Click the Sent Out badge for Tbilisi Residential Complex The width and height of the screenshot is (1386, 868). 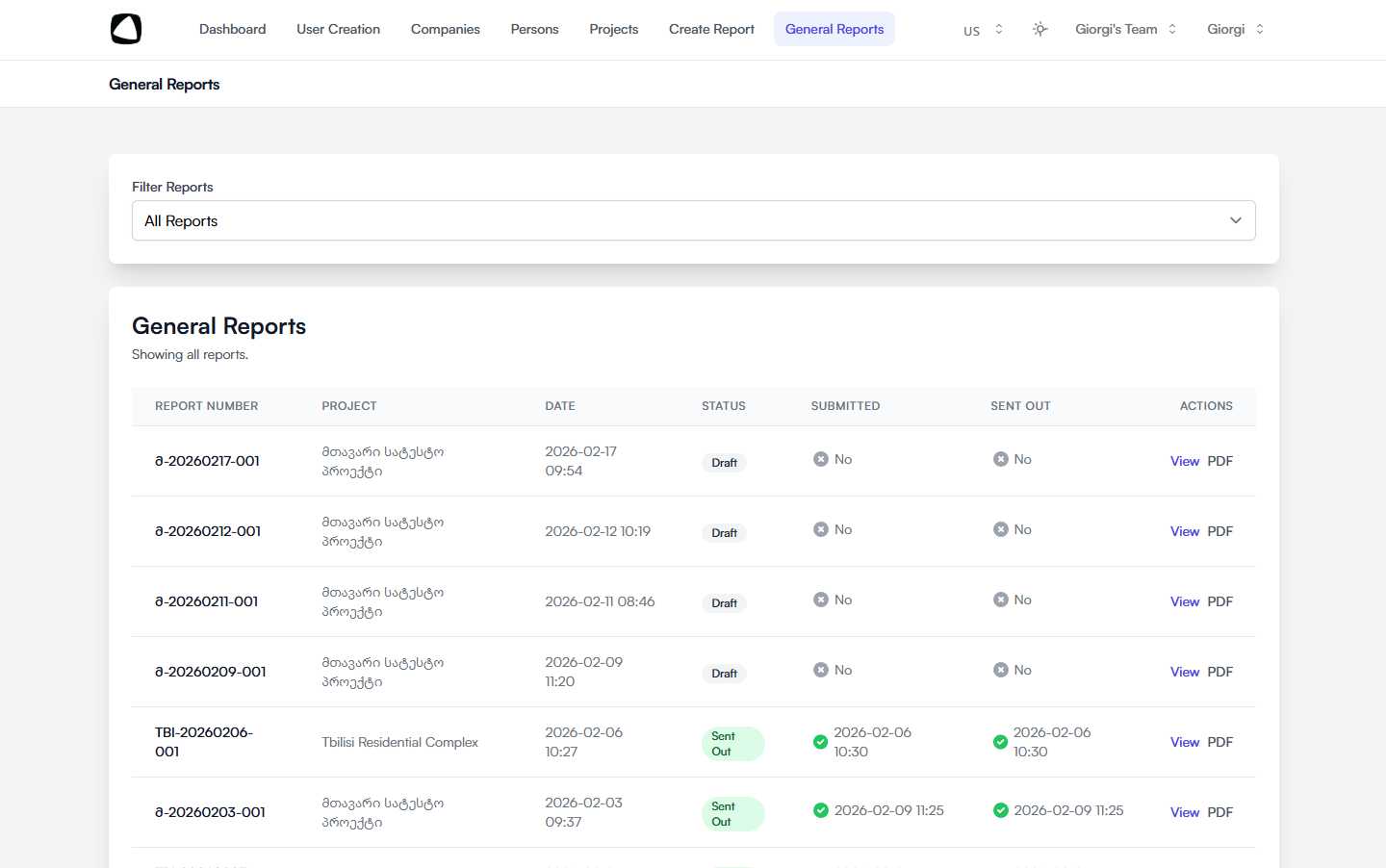coord(732,744)
